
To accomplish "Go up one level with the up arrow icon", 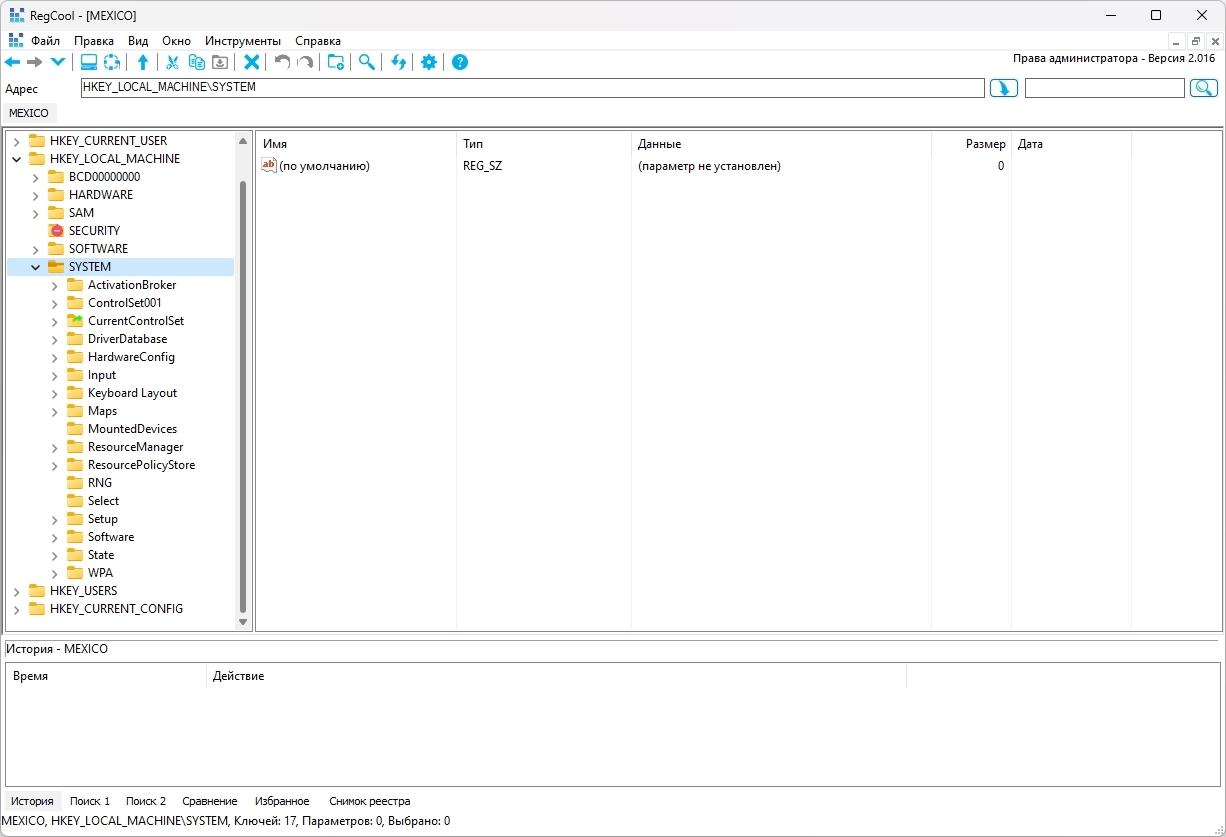I will coord(143,62).
